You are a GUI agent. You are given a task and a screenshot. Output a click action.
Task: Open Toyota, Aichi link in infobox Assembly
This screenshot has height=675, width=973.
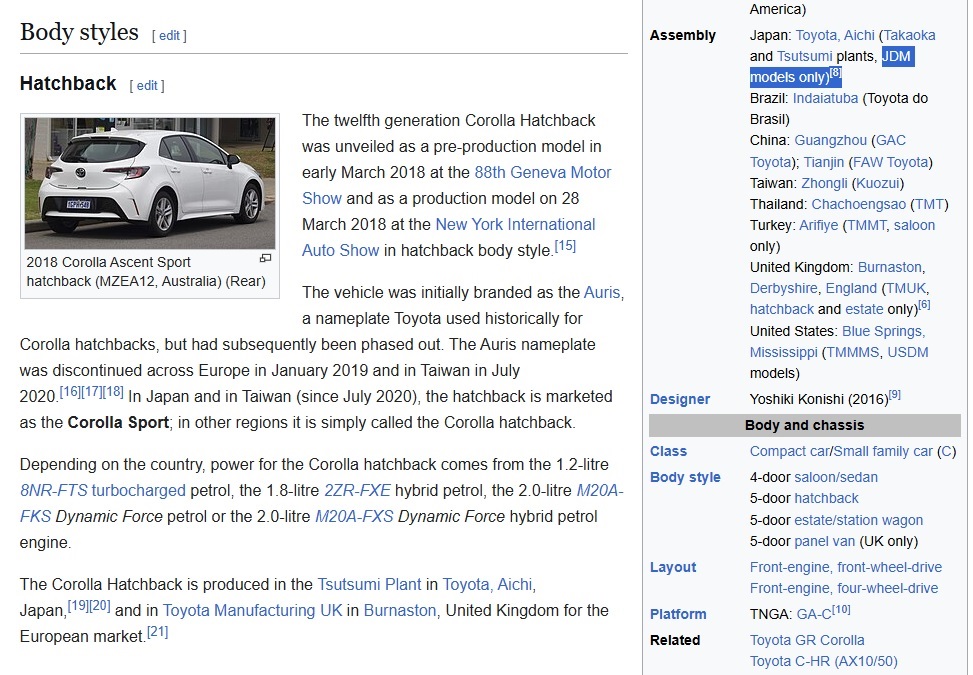[x=835, y=35]
